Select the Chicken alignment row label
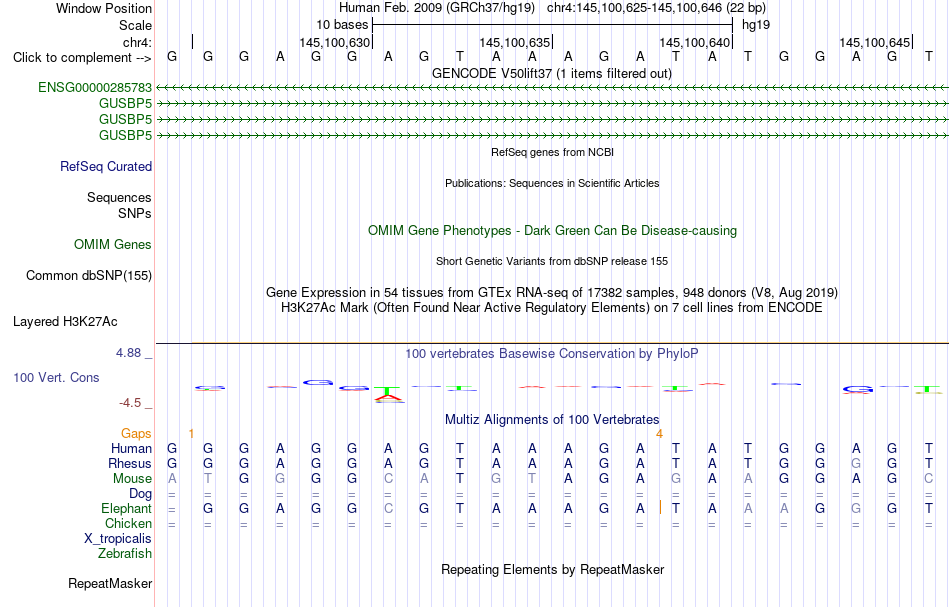 coord(128,524)
